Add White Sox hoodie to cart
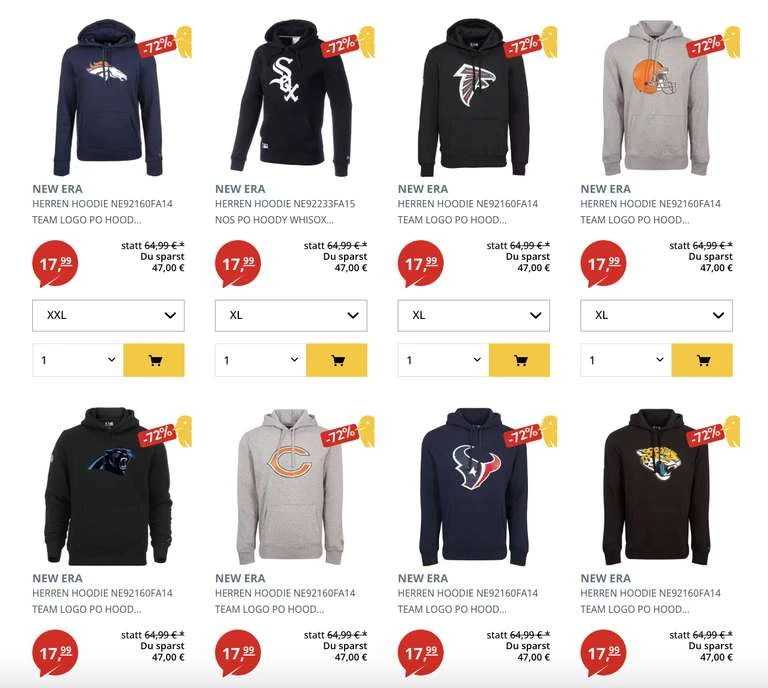Image resolution: width=768 pixels, height=688 pixels. coord(336,360)
